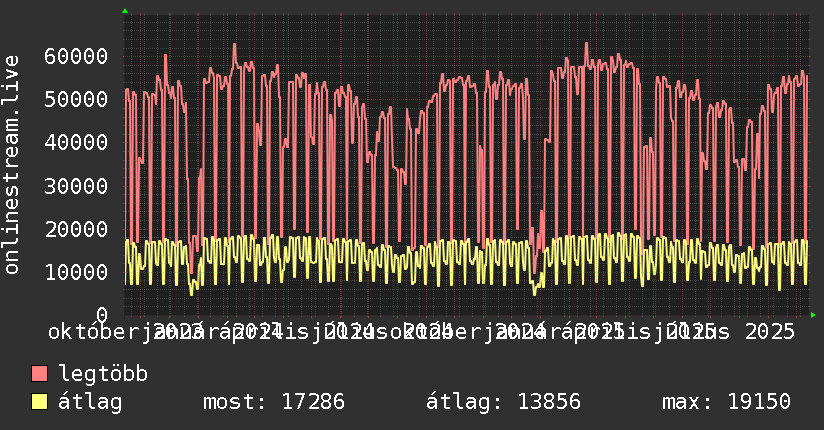Click the rightmost 2025 x-axis label
Viewport: 824px width, 430px height.
pos(770,332)
